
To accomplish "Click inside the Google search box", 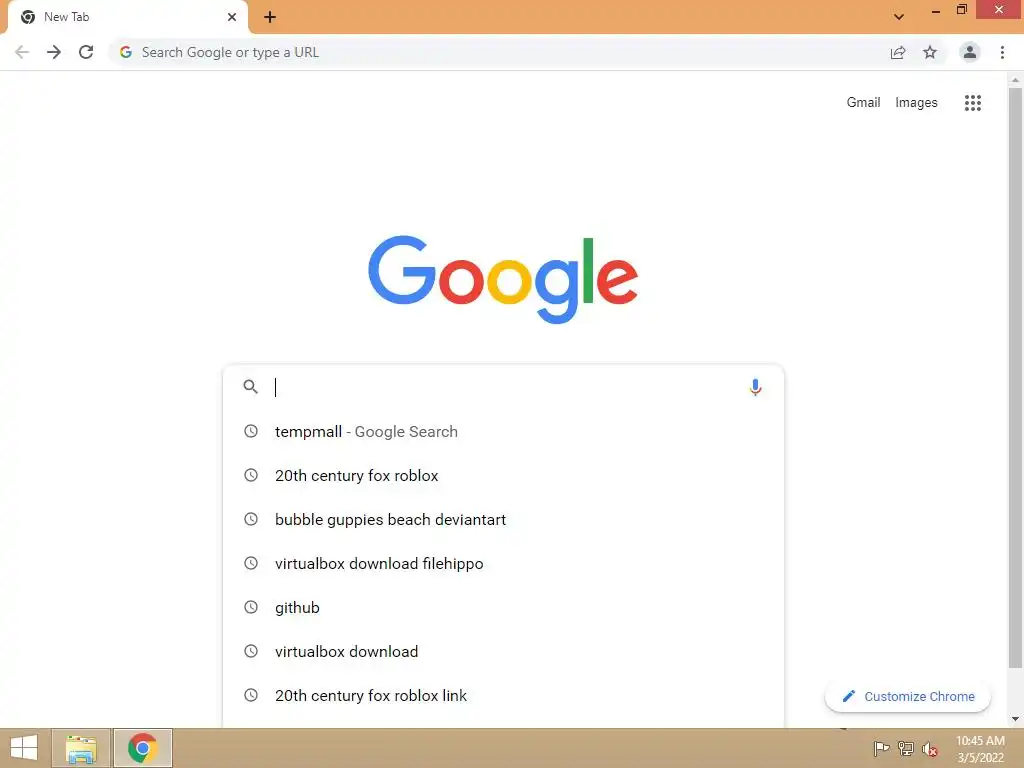I will [503, 387].
